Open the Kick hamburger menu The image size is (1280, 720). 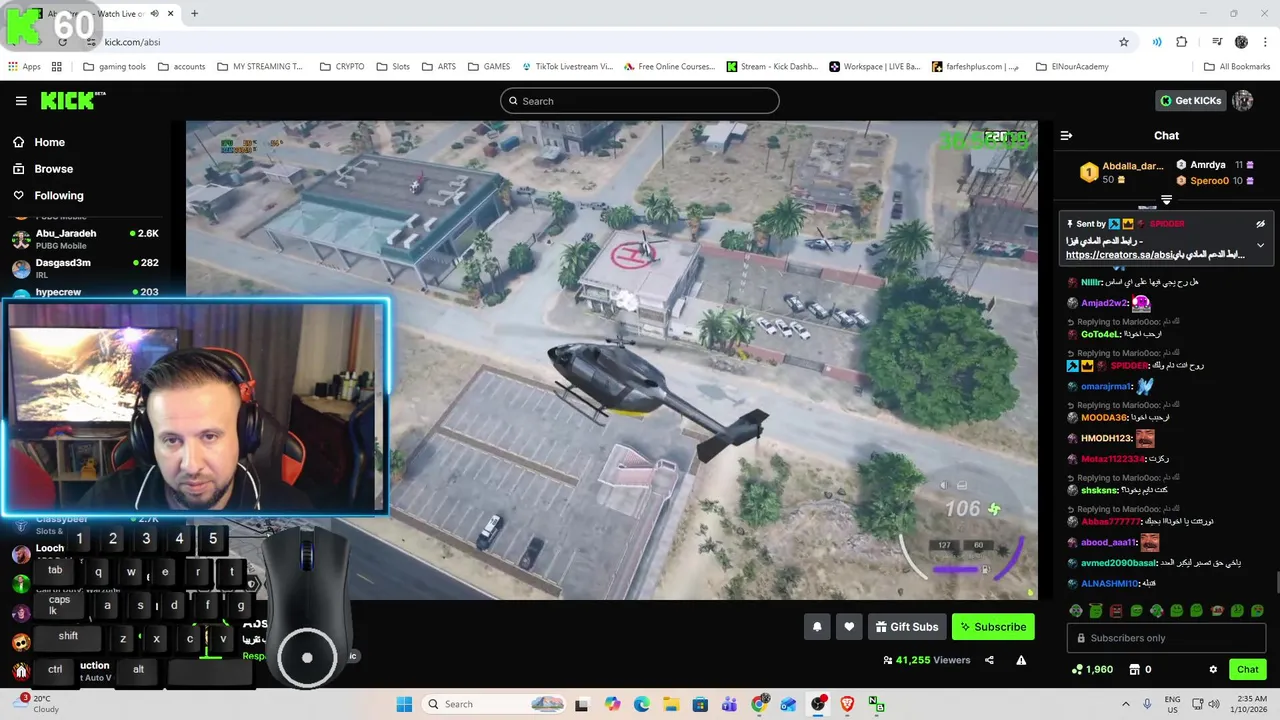[21, 101]
